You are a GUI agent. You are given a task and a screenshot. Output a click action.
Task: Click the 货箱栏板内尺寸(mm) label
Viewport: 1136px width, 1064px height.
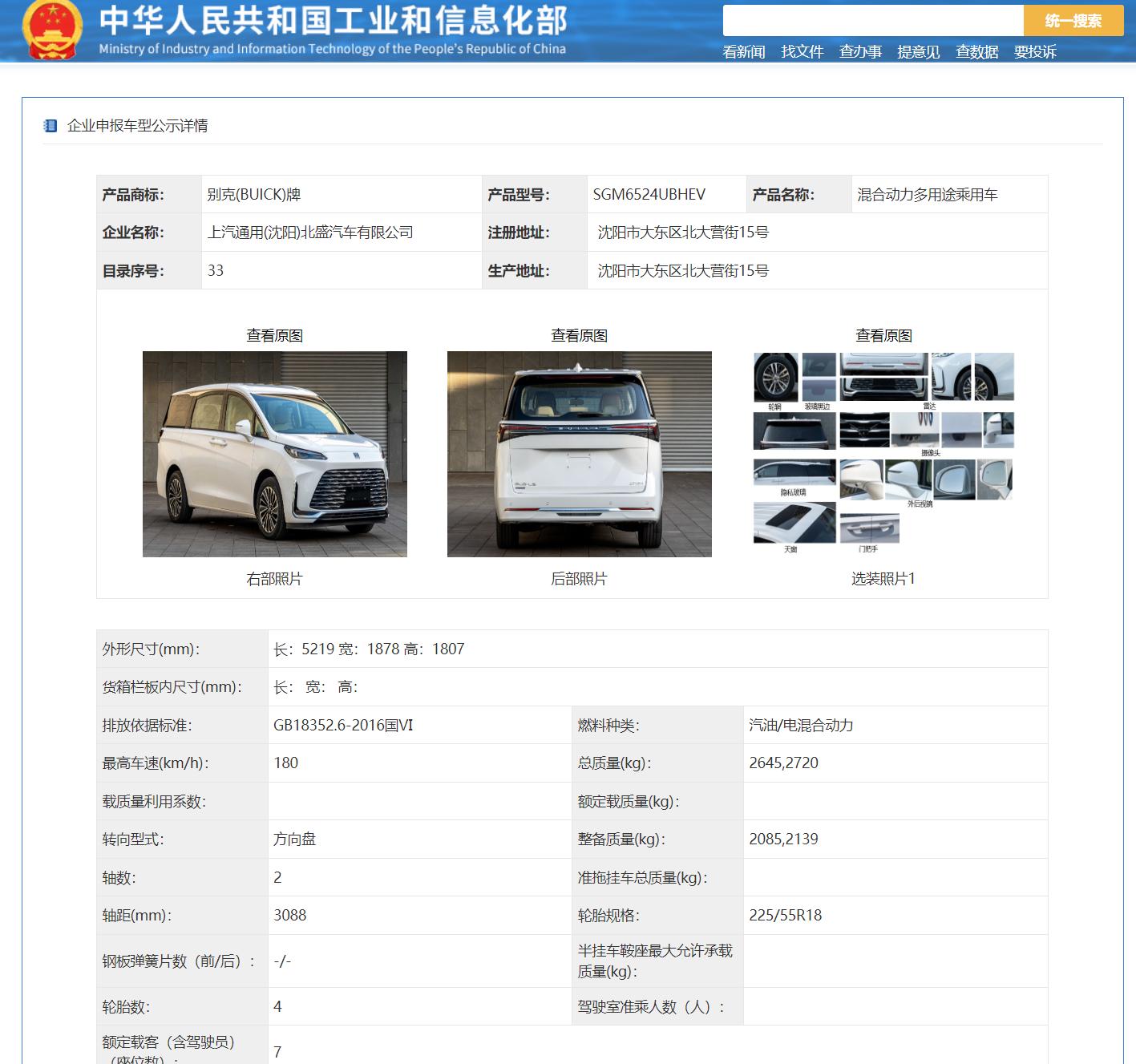point(172,687)
